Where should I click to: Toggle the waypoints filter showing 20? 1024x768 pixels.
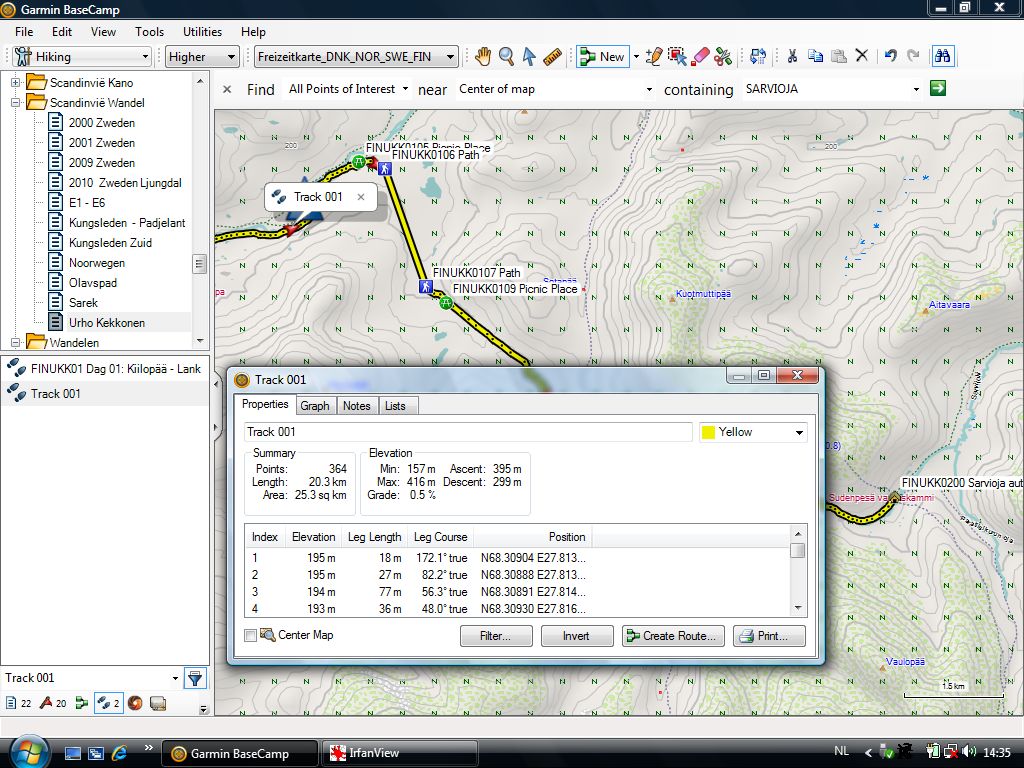click(52, 703)
